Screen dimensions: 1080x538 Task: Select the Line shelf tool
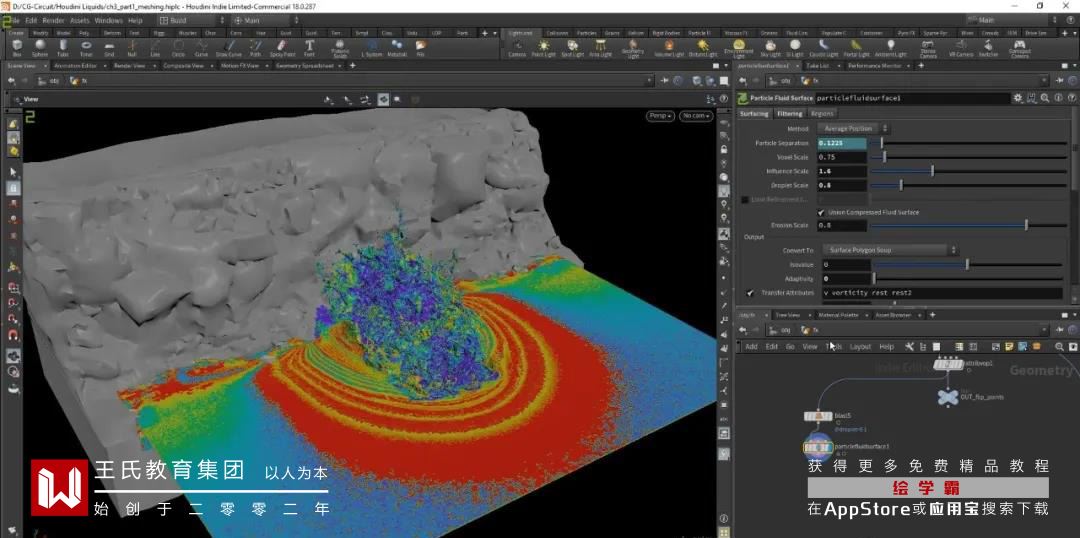tap(155, 48)
